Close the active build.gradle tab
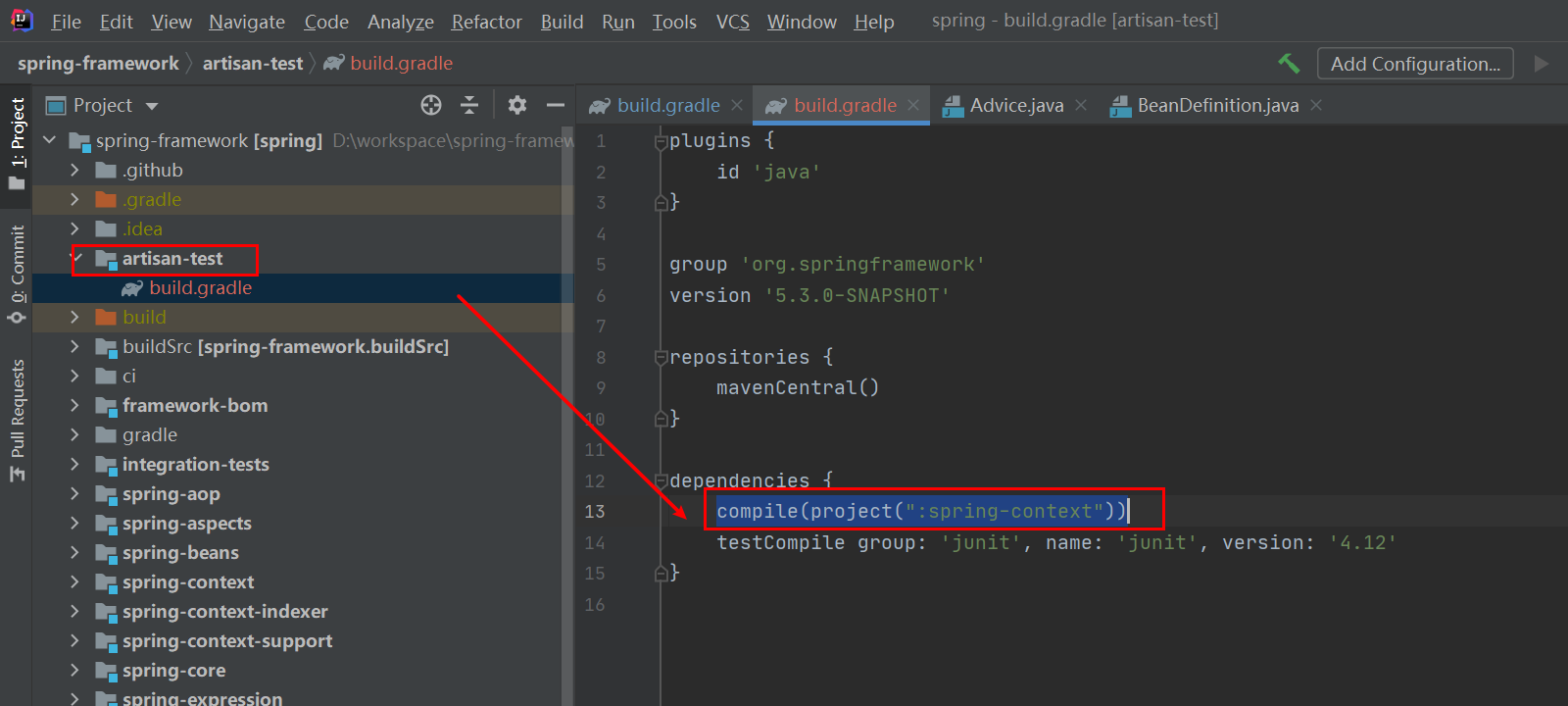This screenshot has height=706, width=1568. 913,105
